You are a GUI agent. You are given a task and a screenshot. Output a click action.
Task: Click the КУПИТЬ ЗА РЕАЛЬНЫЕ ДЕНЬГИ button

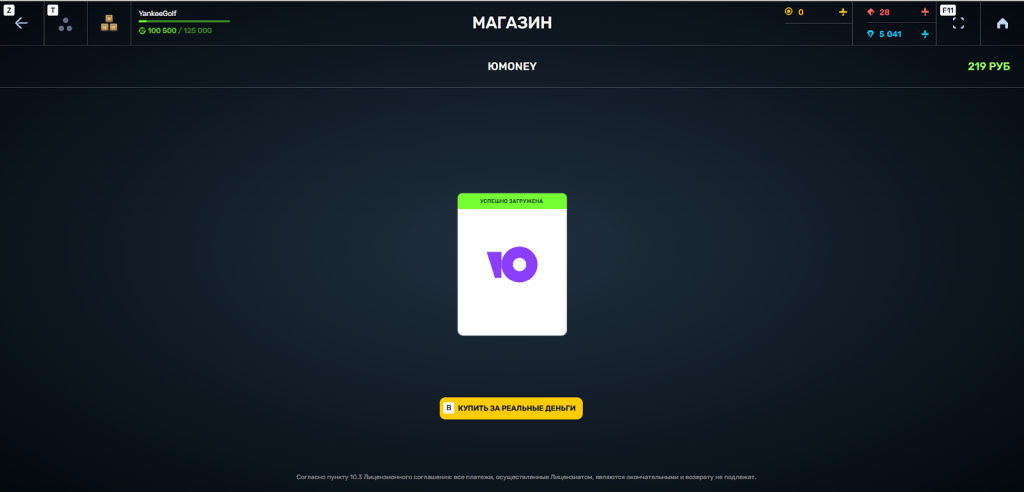point(511,408)
